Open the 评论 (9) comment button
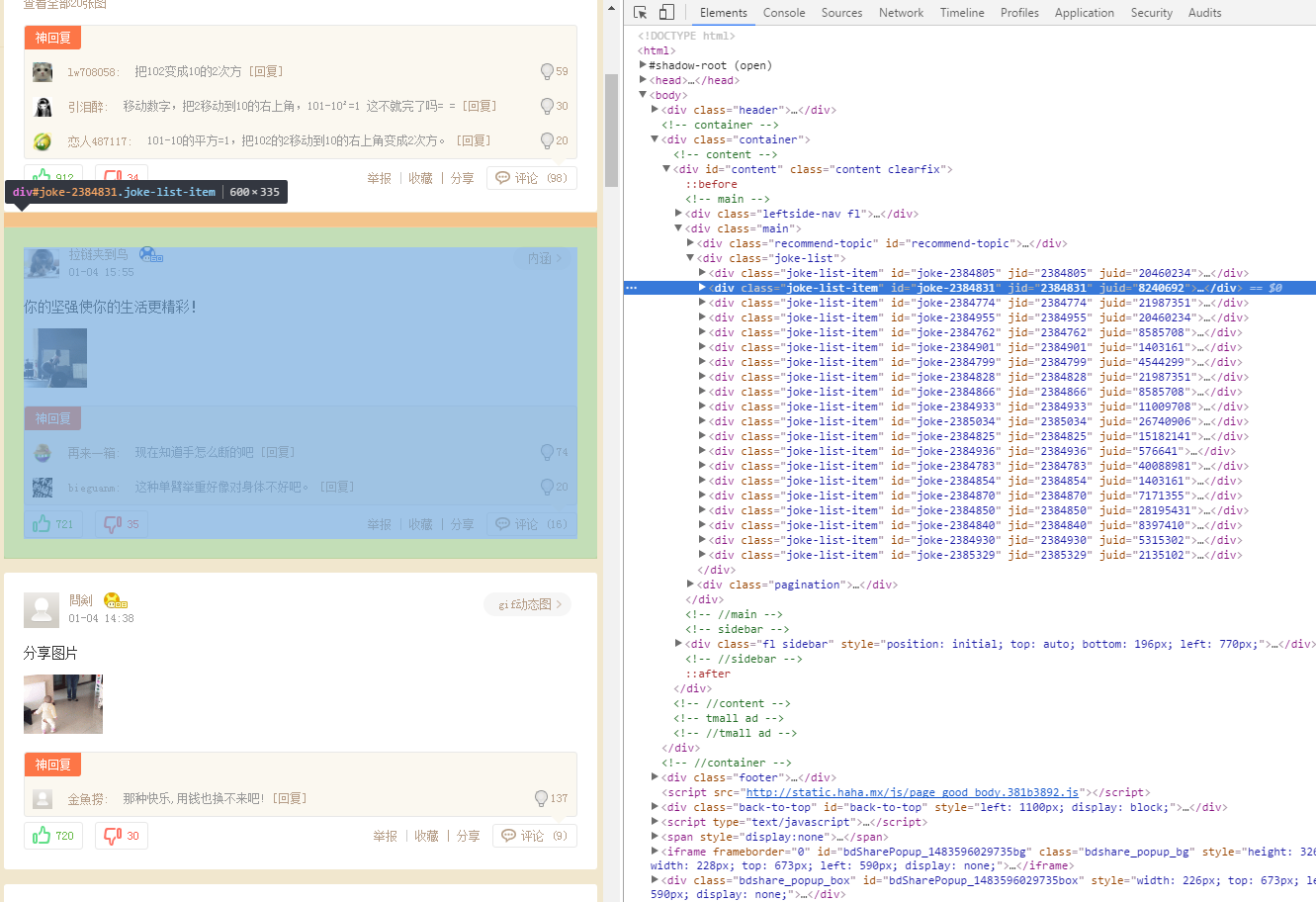1316x902 pixels. click(x=534, y=836)
